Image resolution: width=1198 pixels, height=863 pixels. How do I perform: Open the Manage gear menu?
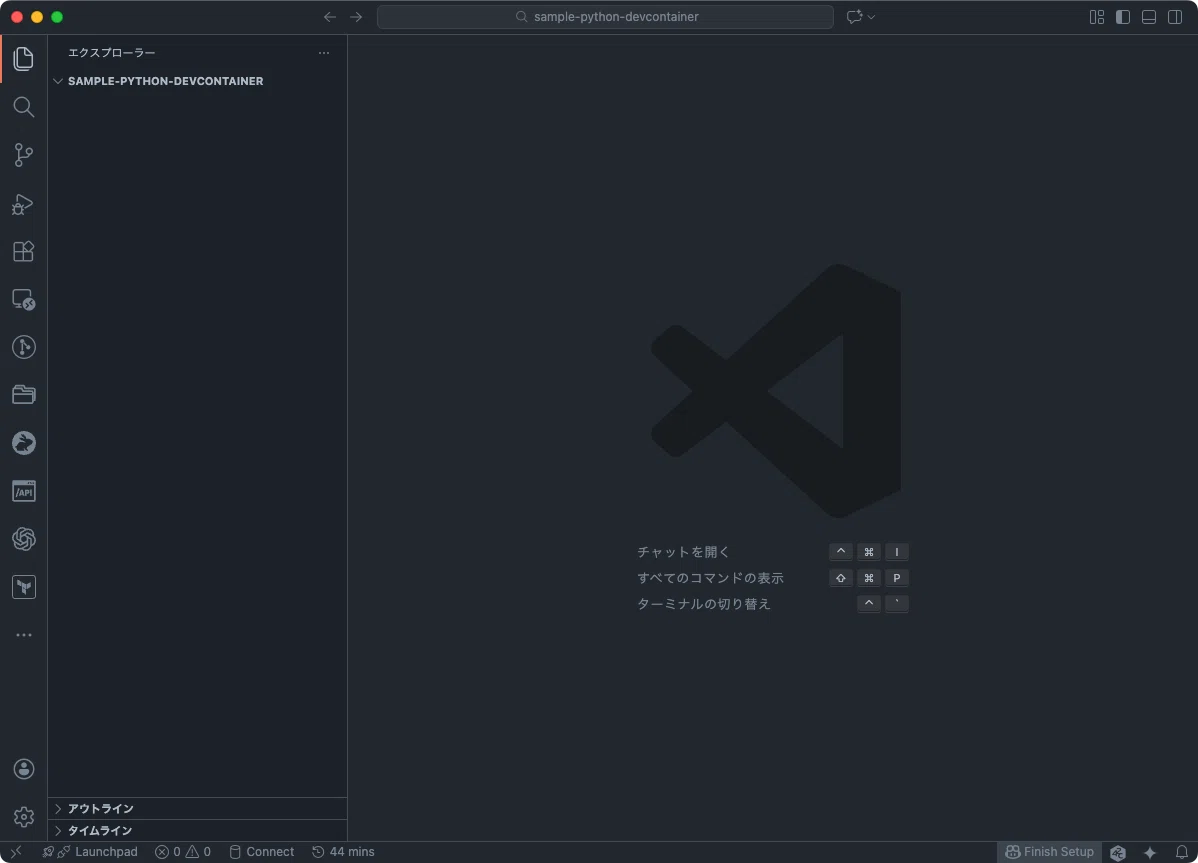point(24,817)
